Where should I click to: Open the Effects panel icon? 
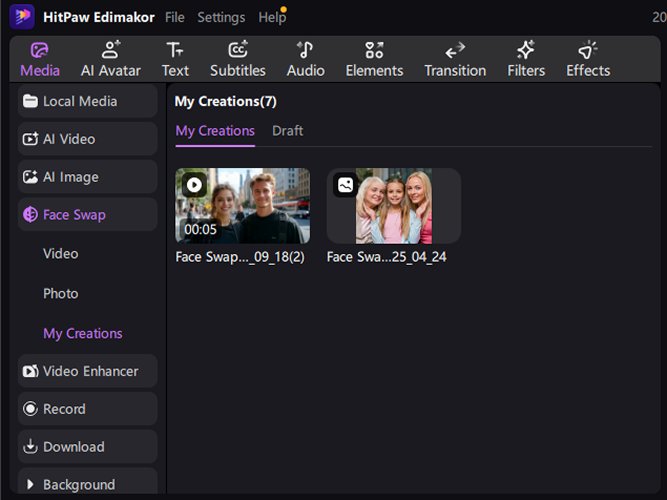[x=588, y=50]
